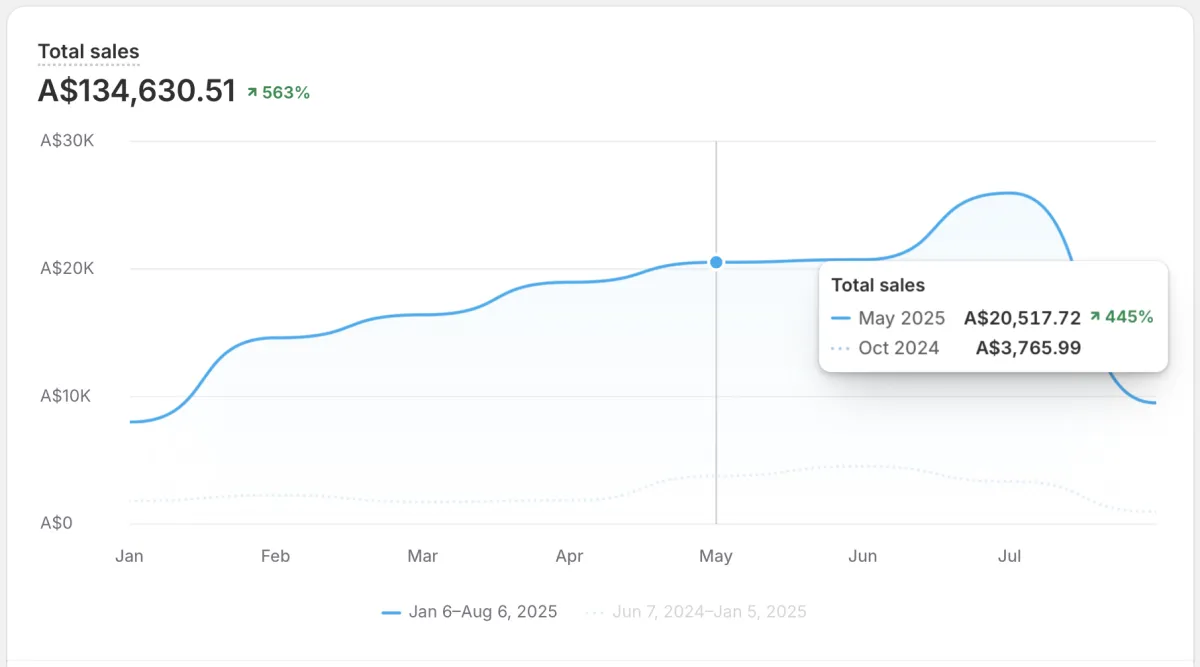Click the blue data point on the sales line
The image size is (1200, 667).
pyautogui.click(x=716, y=262)
